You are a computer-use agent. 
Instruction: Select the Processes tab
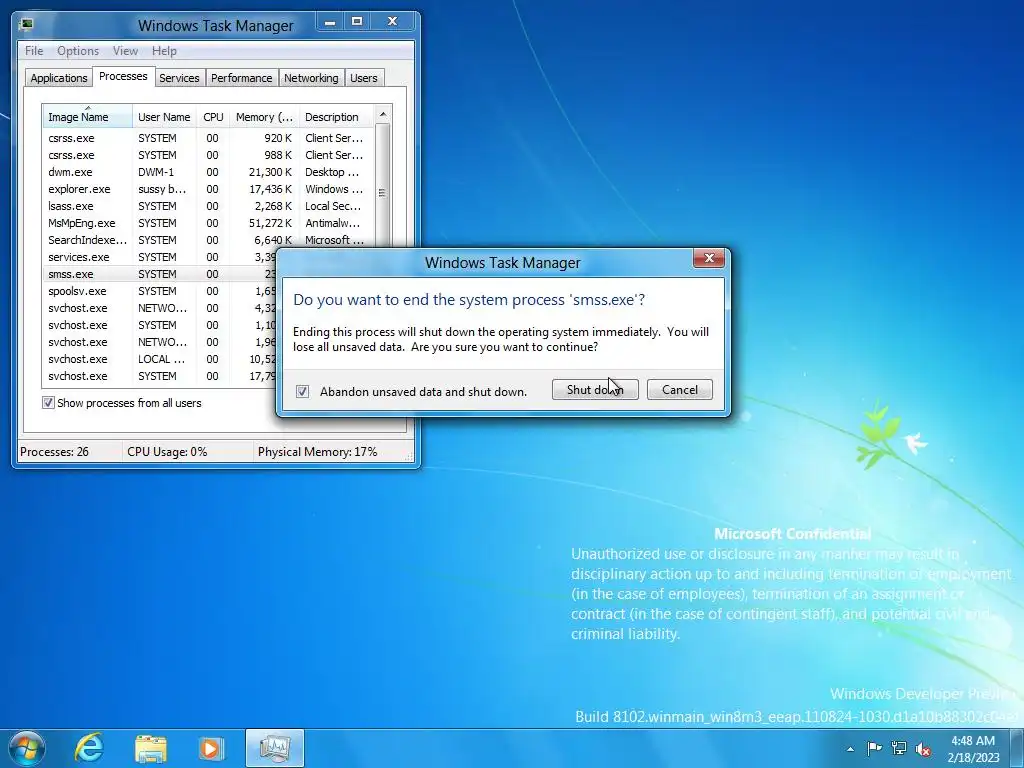tap(123, 76)
